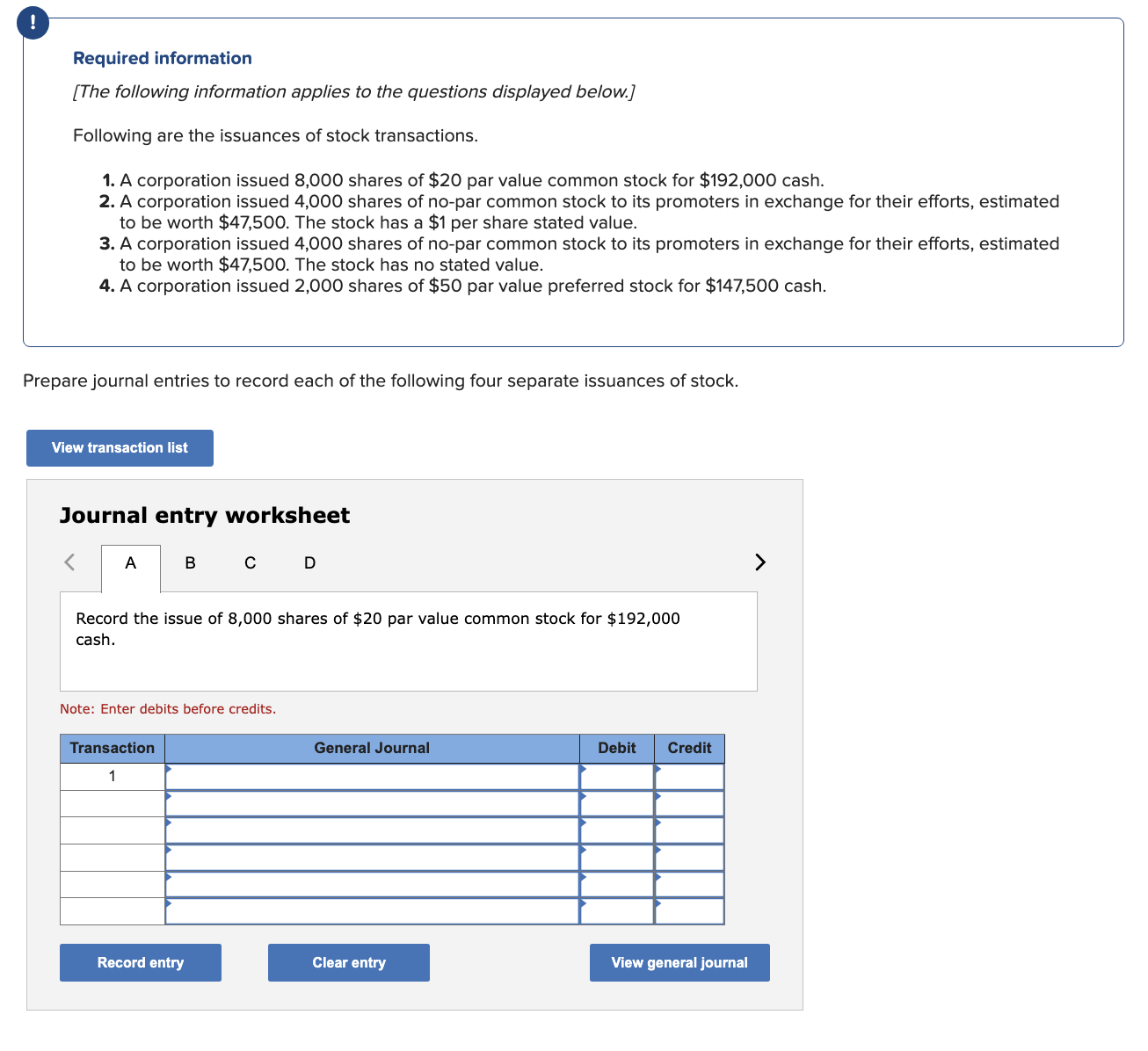Navigate back using the left chevron arrow
This screenshot has width=1148, height=1051.
(69, 562)
